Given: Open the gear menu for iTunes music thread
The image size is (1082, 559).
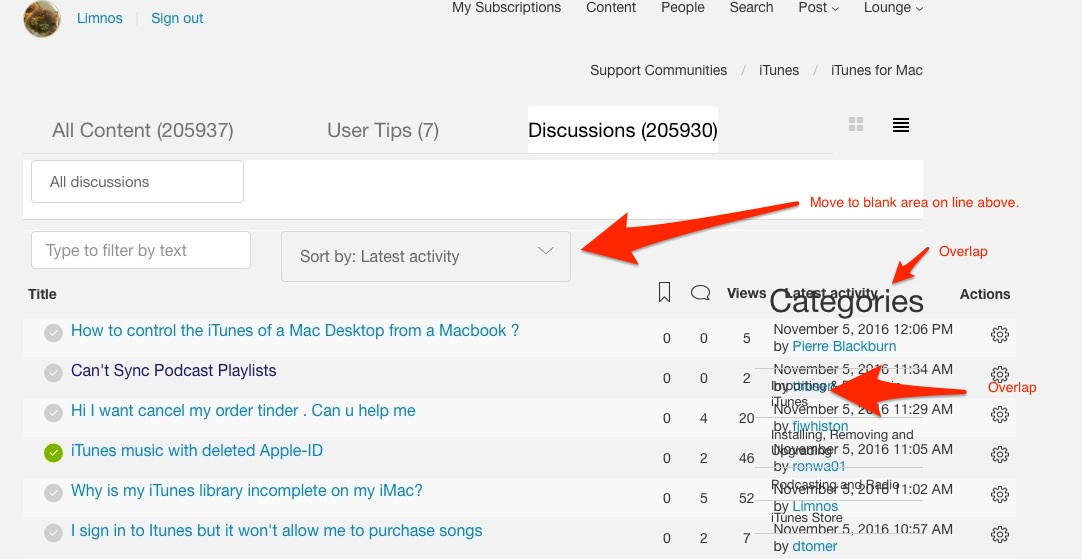Looking at the screenshot, I should (x=999, y=455).
